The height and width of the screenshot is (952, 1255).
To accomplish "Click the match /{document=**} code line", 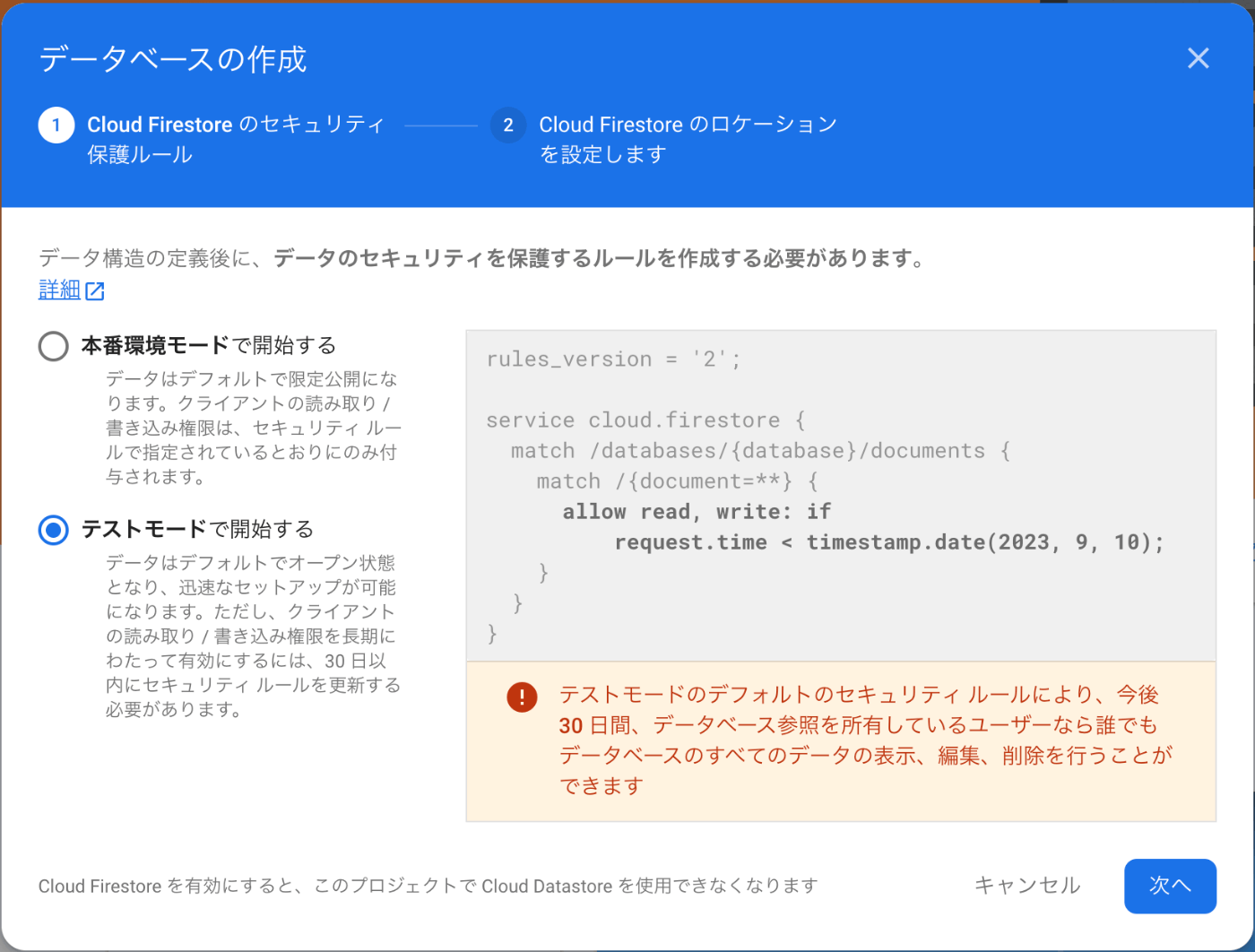I will (x=677, y=481).
